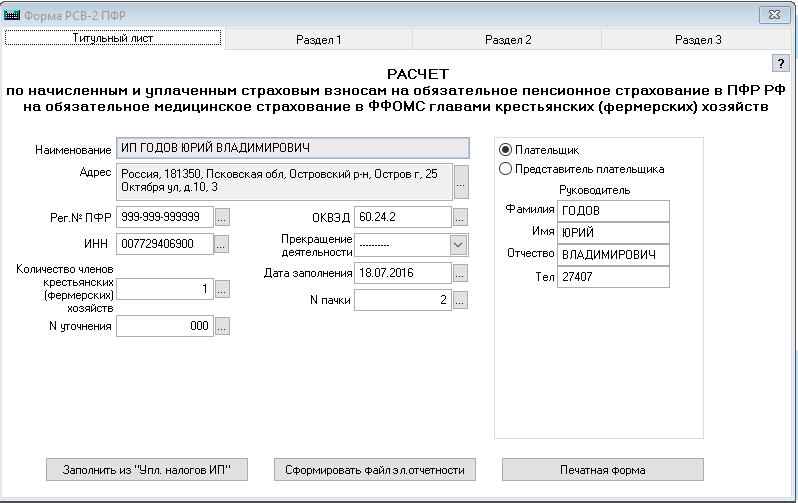The width and height of the screenshot is (798, 503).
Task: Click the ellipsis button next to Адрес
Action: pos(461,182)
